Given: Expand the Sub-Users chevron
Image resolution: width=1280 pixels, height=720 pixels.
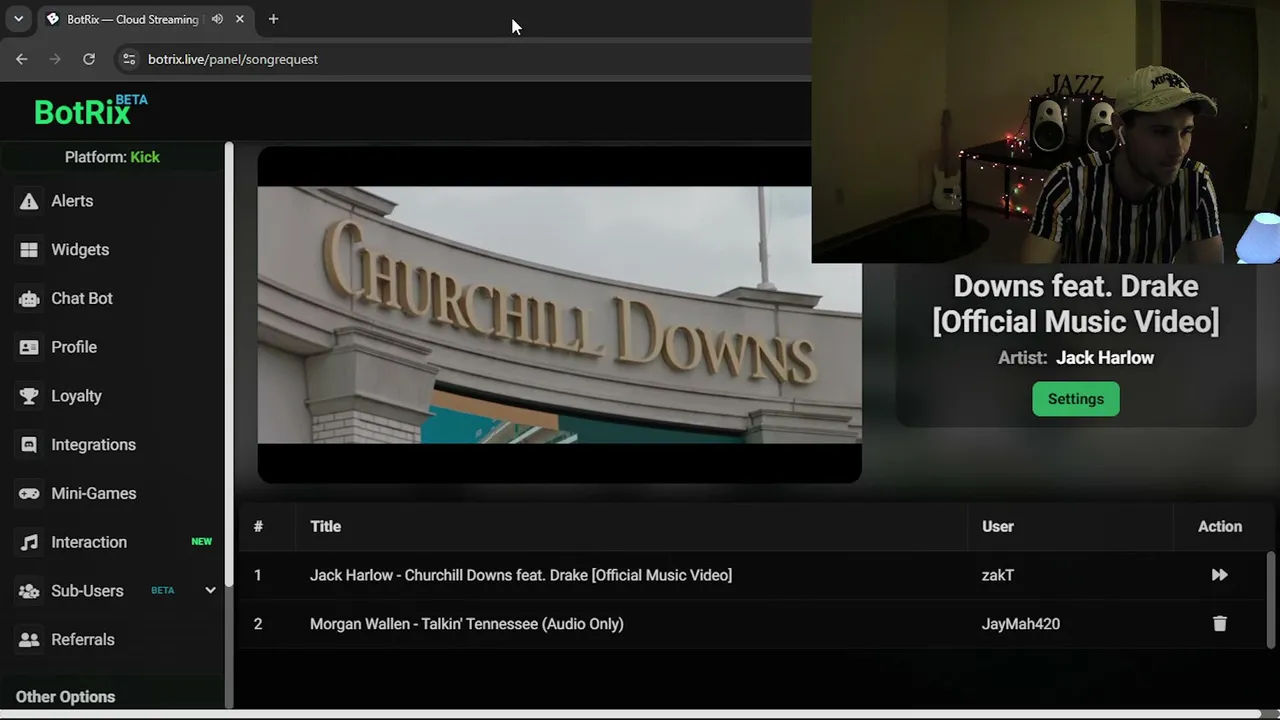Looking at the screenshot, I should [210, 591].
